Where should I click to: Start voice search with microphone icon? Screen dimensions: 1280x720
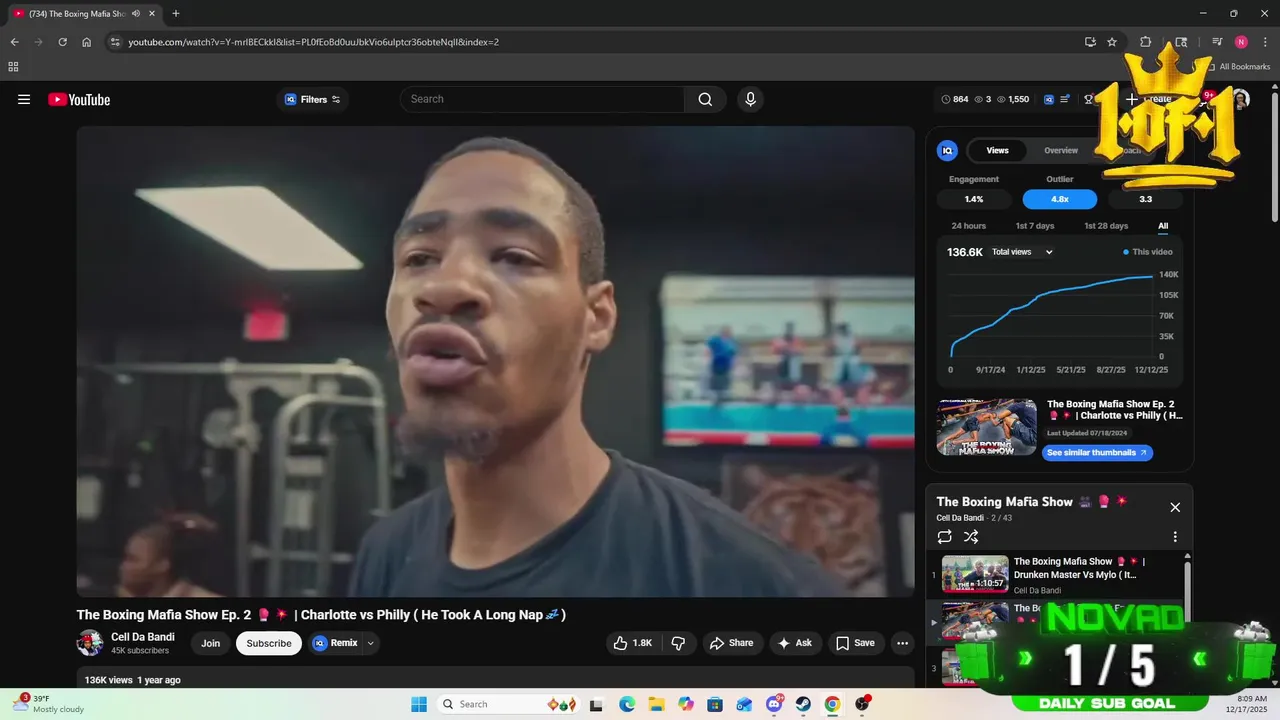(x=750, y=99)
